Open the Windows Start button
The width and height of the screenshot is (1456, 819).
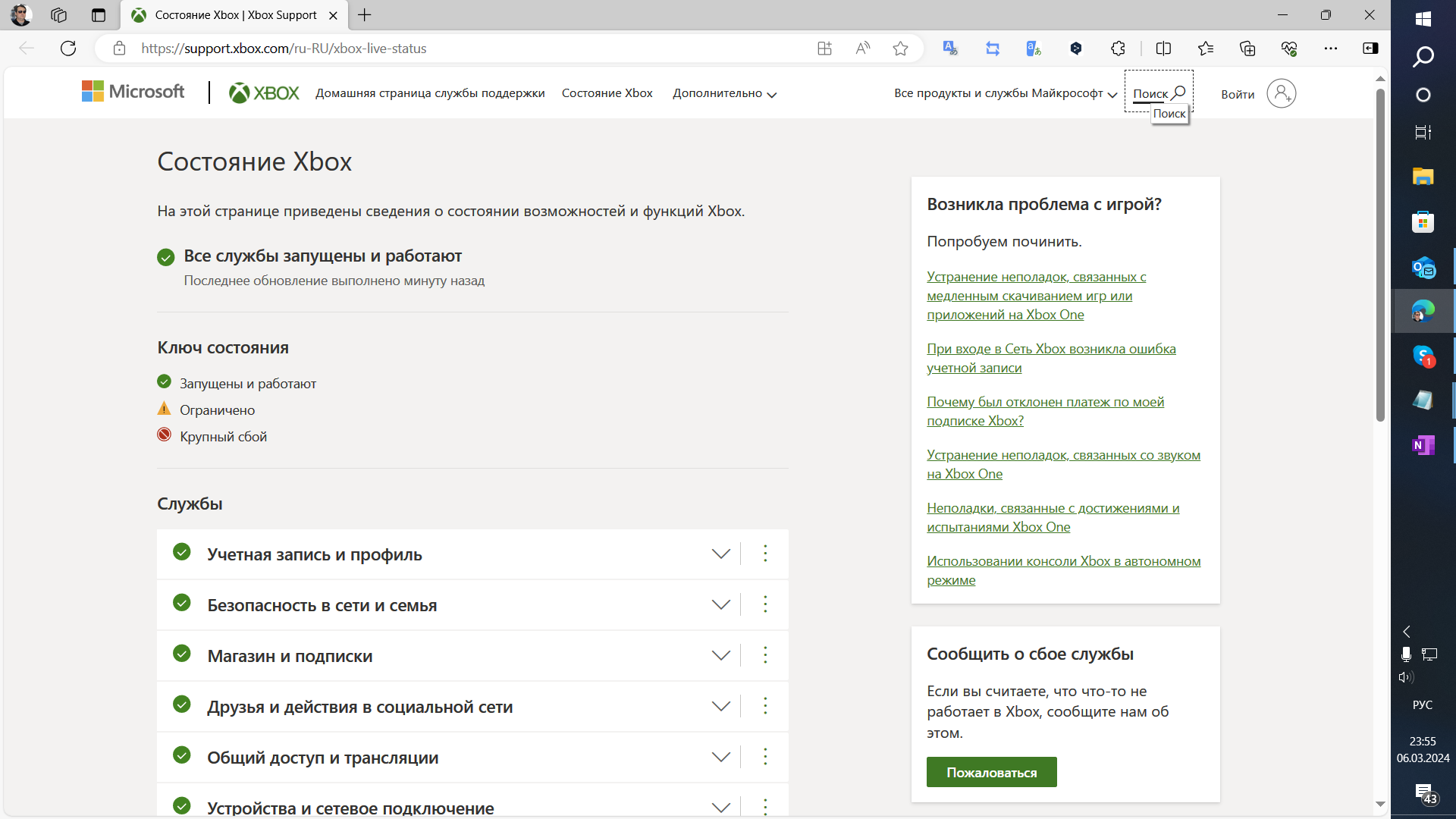tap(1423, 20)
